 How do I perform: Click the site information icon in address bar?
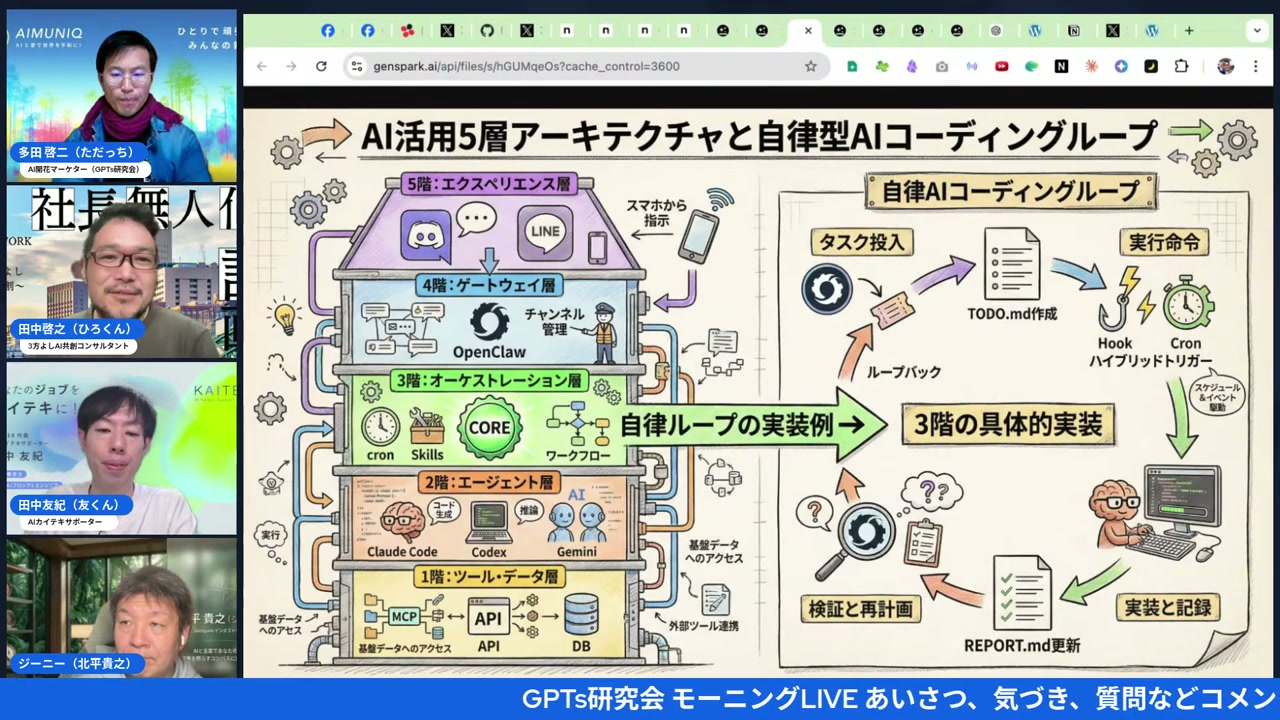click(357, 66)
